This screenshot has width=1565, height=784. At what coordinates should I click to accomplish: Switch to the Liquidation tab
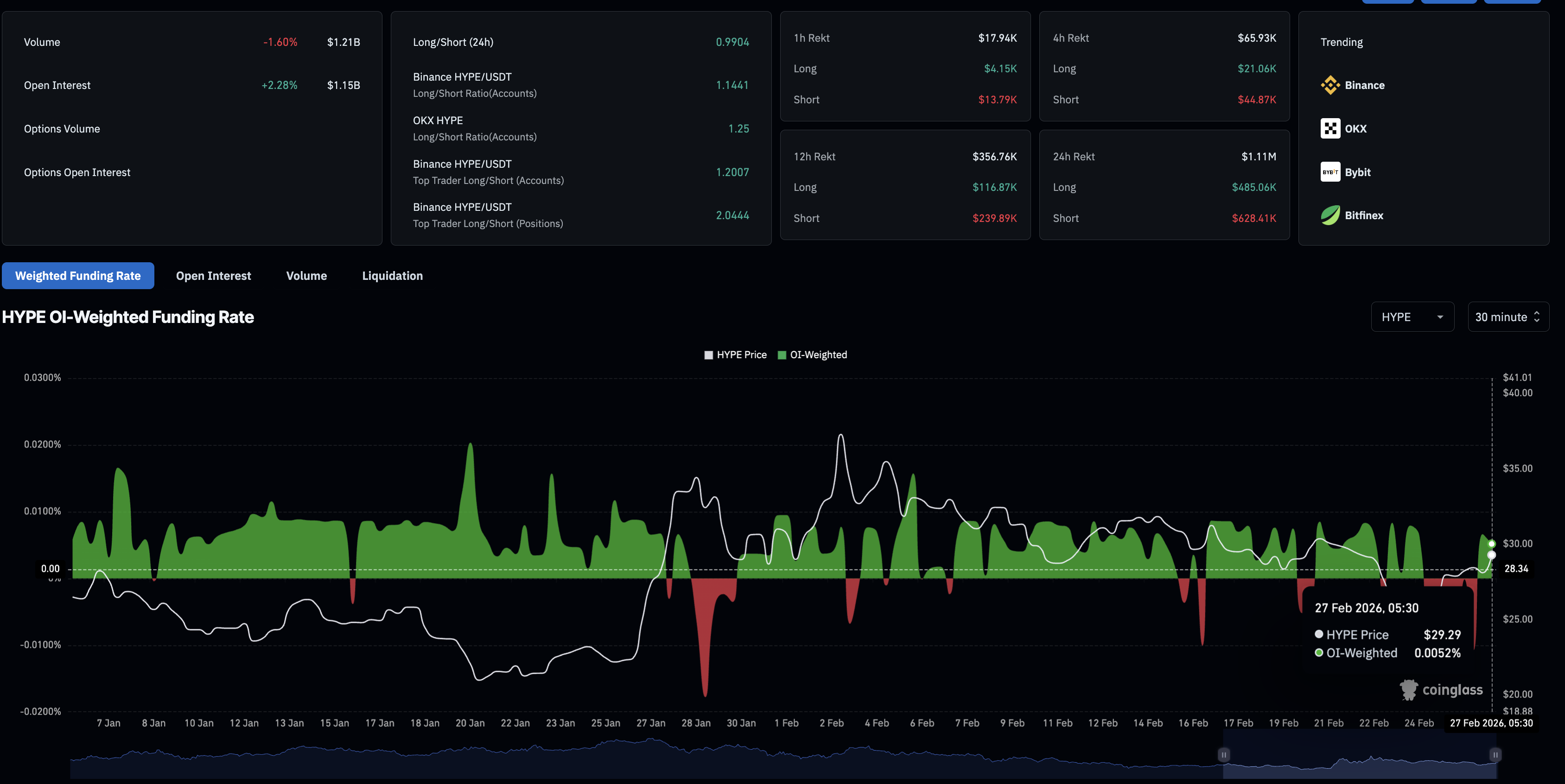(392, 276)
